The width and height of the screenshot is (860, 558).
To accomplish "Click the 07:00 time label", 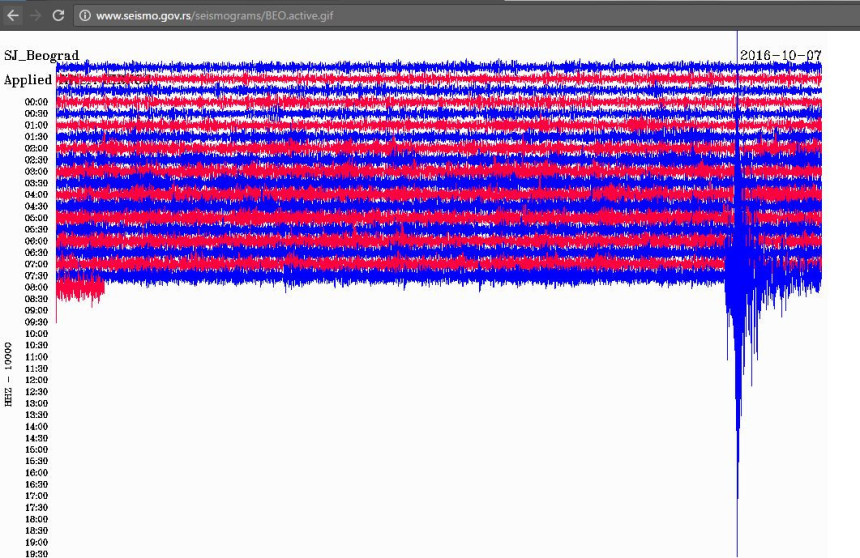I will (x=36, y=264).
